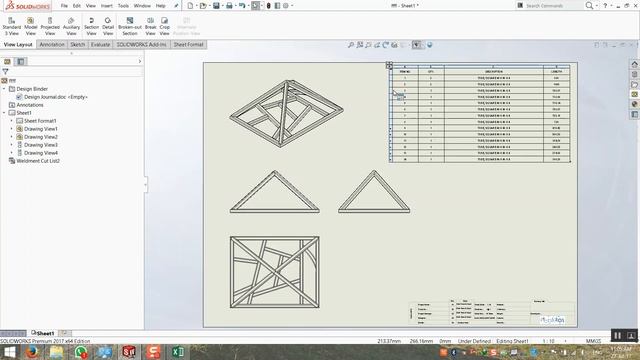
Task: Switch to the Sketch tab
Action: pyautogui.click(x=78, y=44)
